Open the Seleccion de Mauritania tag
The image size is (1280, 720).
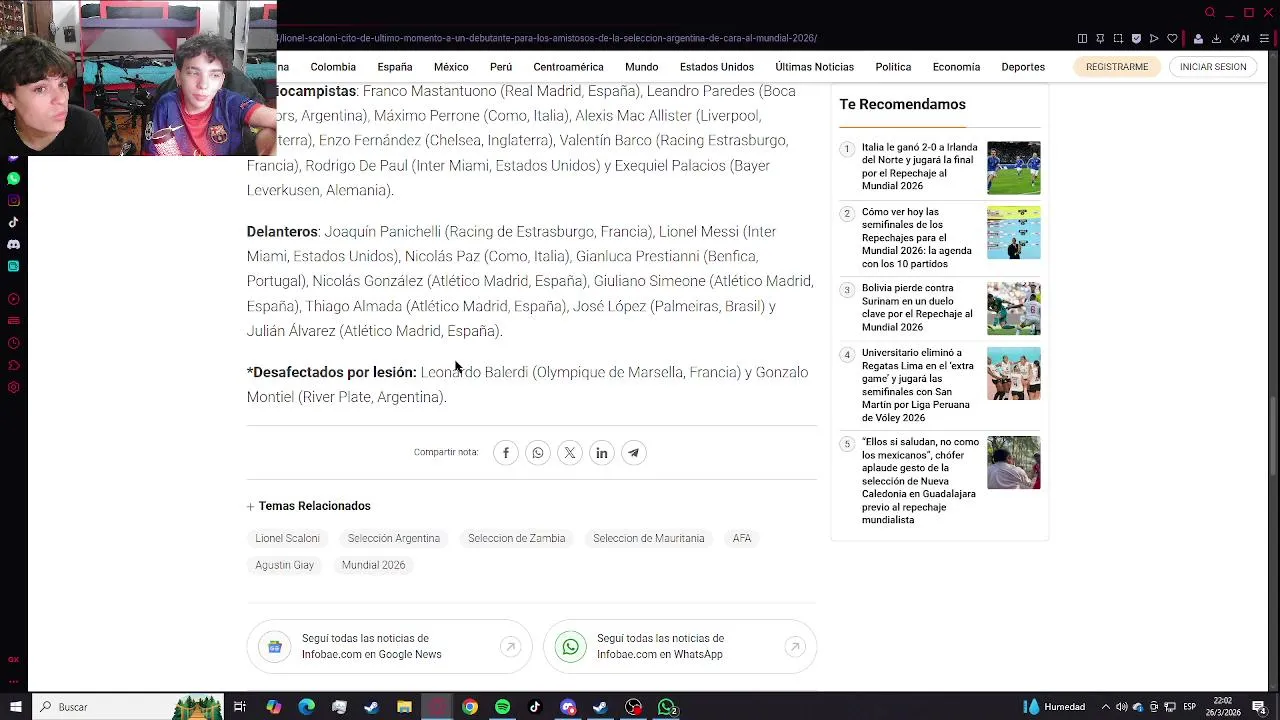click(649, 538)
